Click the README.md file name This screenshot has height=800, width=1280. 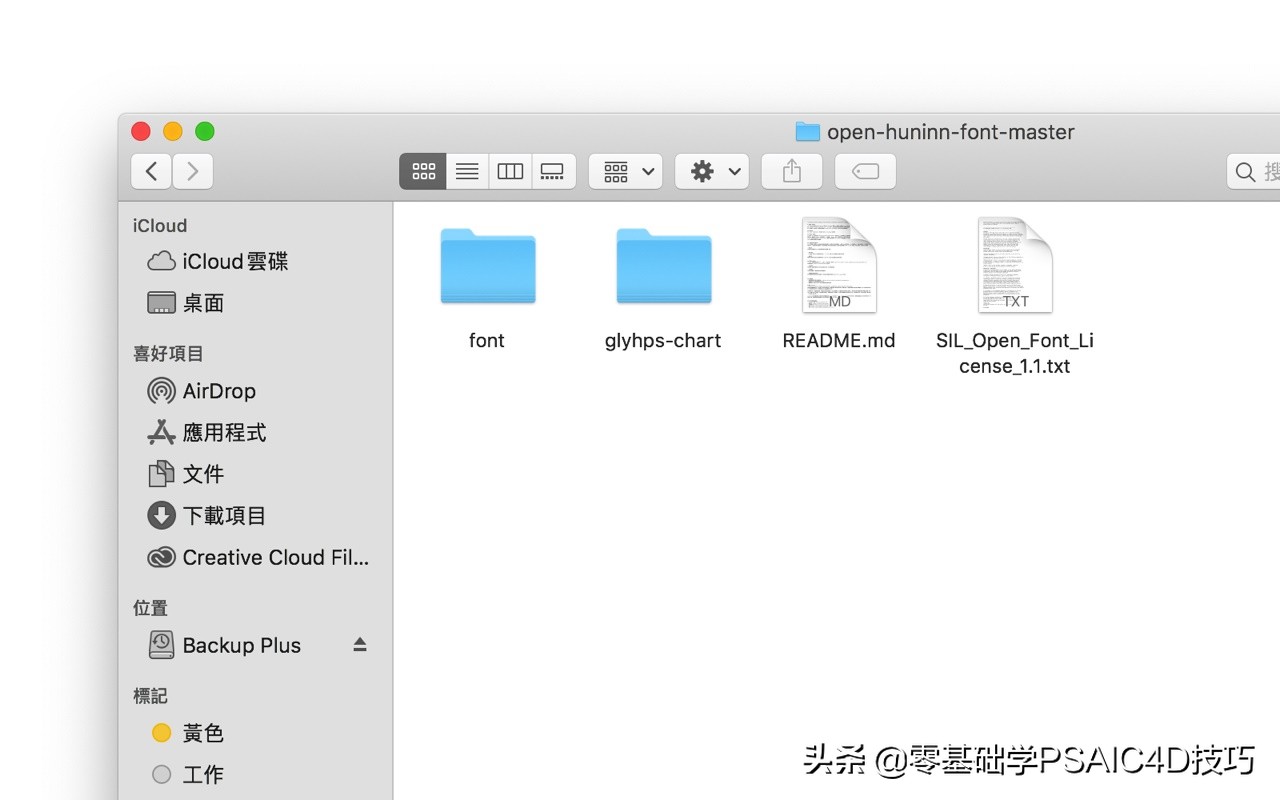[x=839, y=340]
